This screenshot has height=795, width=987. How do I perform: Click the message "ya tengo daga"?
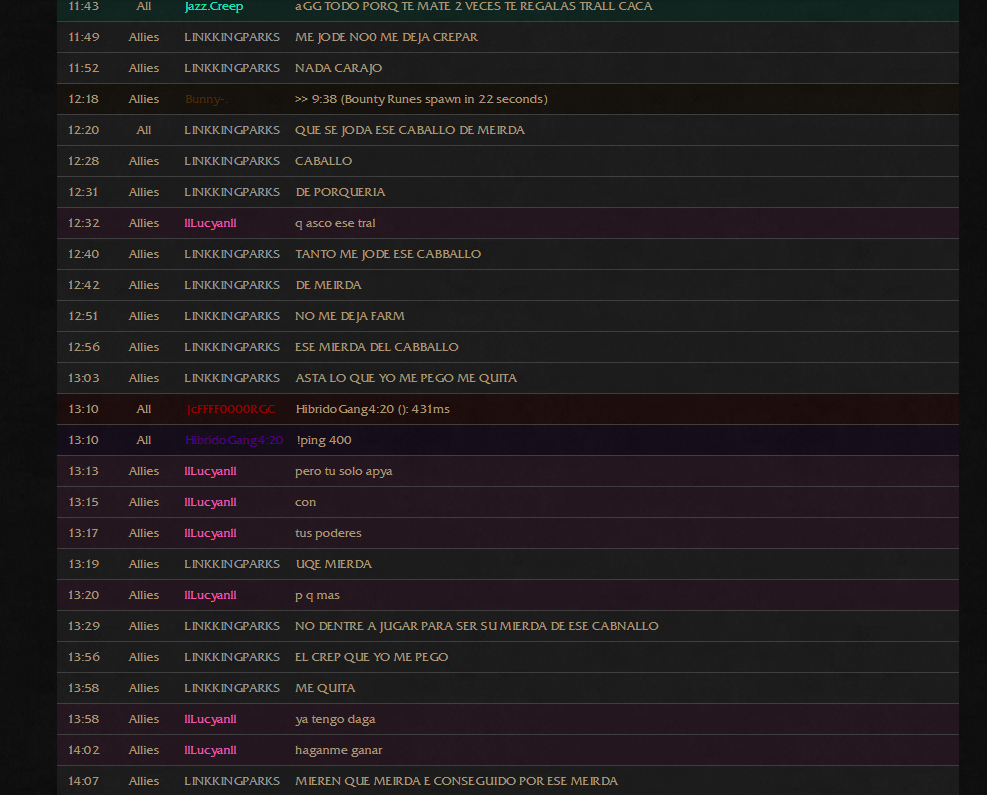click(335, 719)
